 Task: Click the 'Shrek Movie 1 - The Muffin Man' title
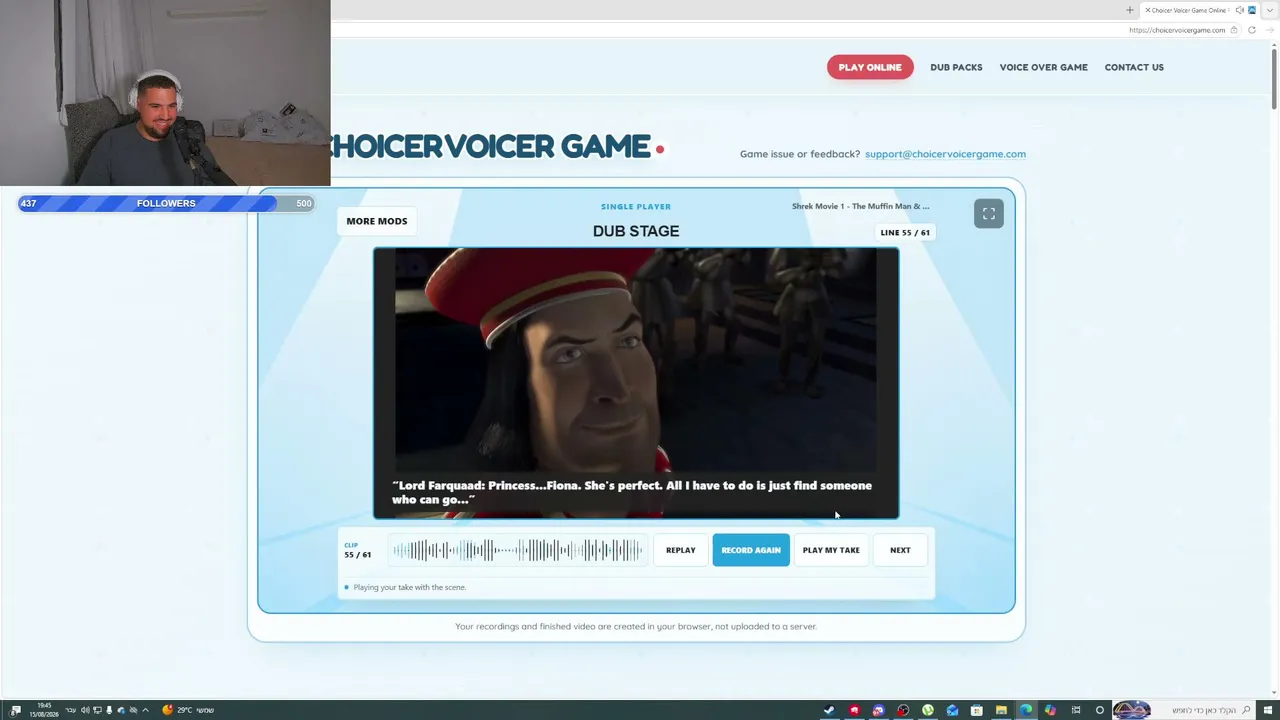pos(861,206)
